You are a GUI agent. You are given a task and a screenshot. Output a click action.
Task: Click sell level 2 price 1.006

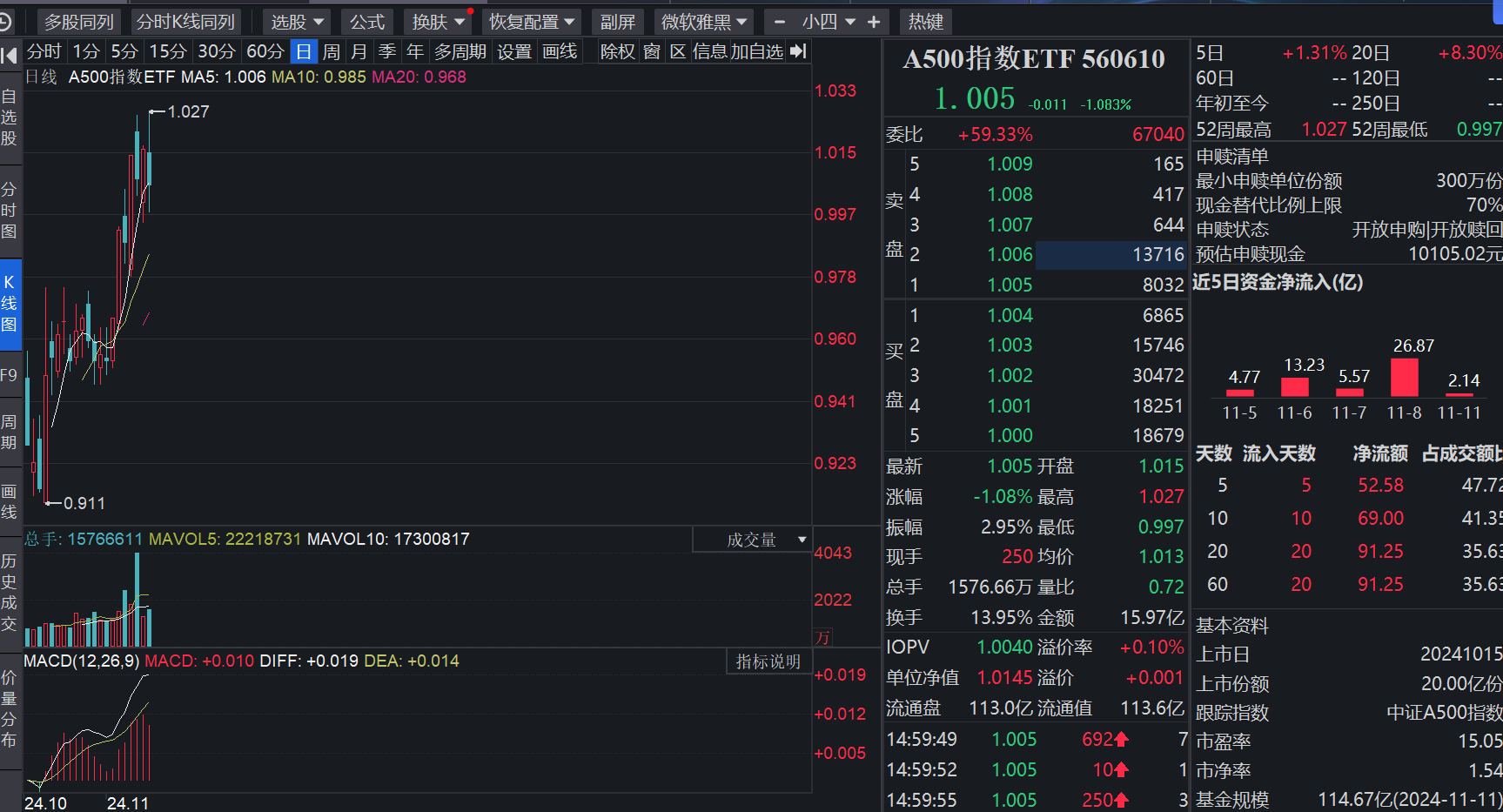1010,254
